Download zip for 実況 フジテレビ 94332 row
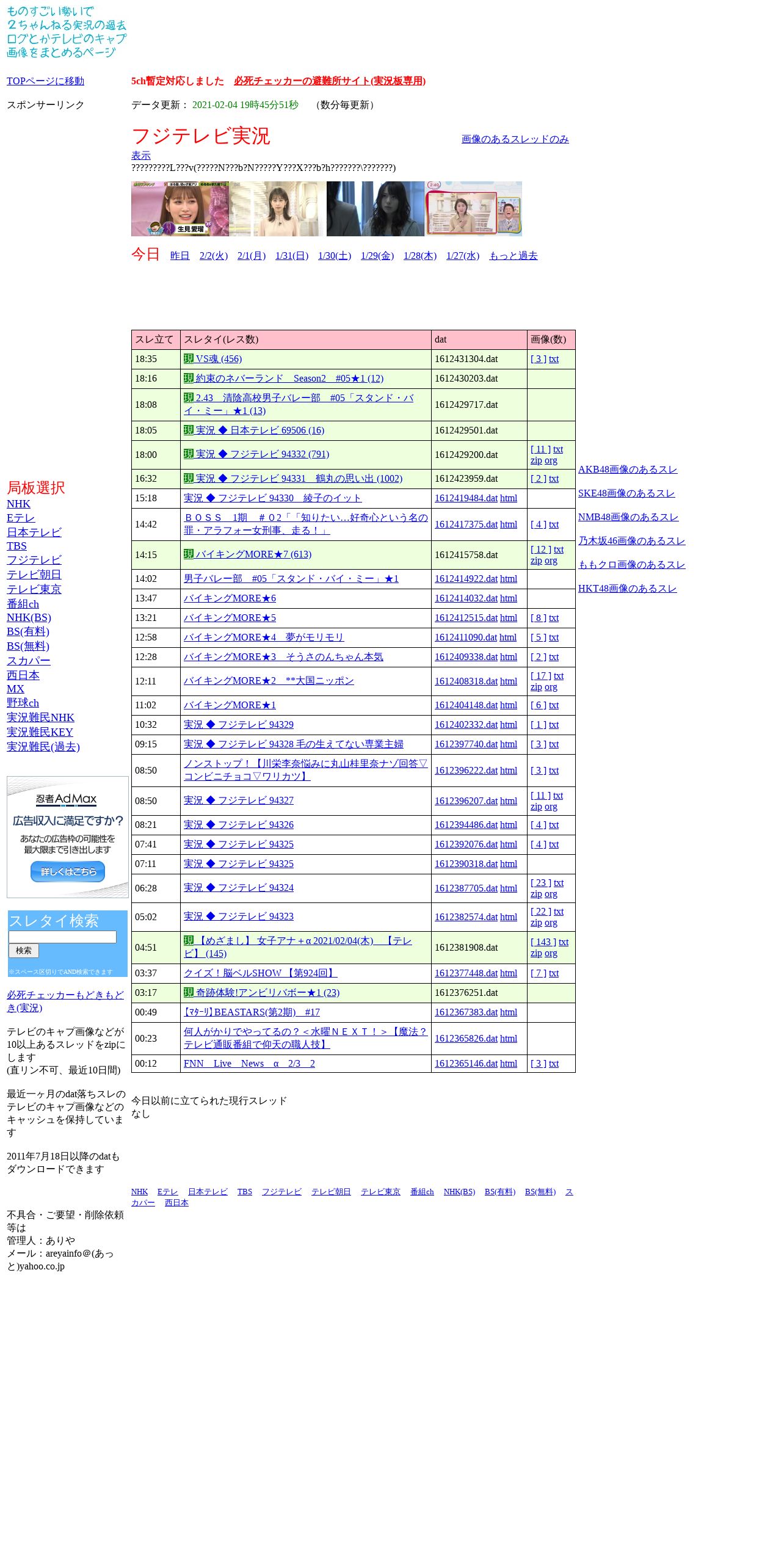Screen dimensions: 784x1568 pyautogui.click(x=536, y=460)
